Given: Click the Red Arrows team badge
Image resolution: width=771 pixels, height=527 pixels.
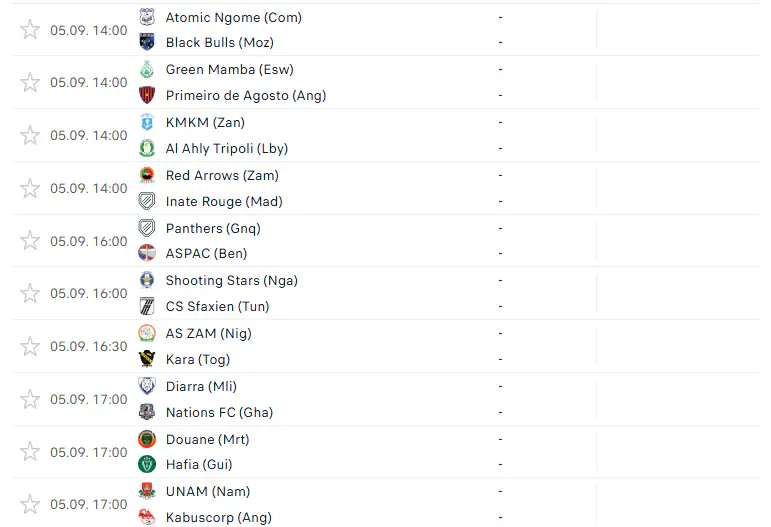Looking at the screenshot, I should pyautogui.click(x=147, y=175).
